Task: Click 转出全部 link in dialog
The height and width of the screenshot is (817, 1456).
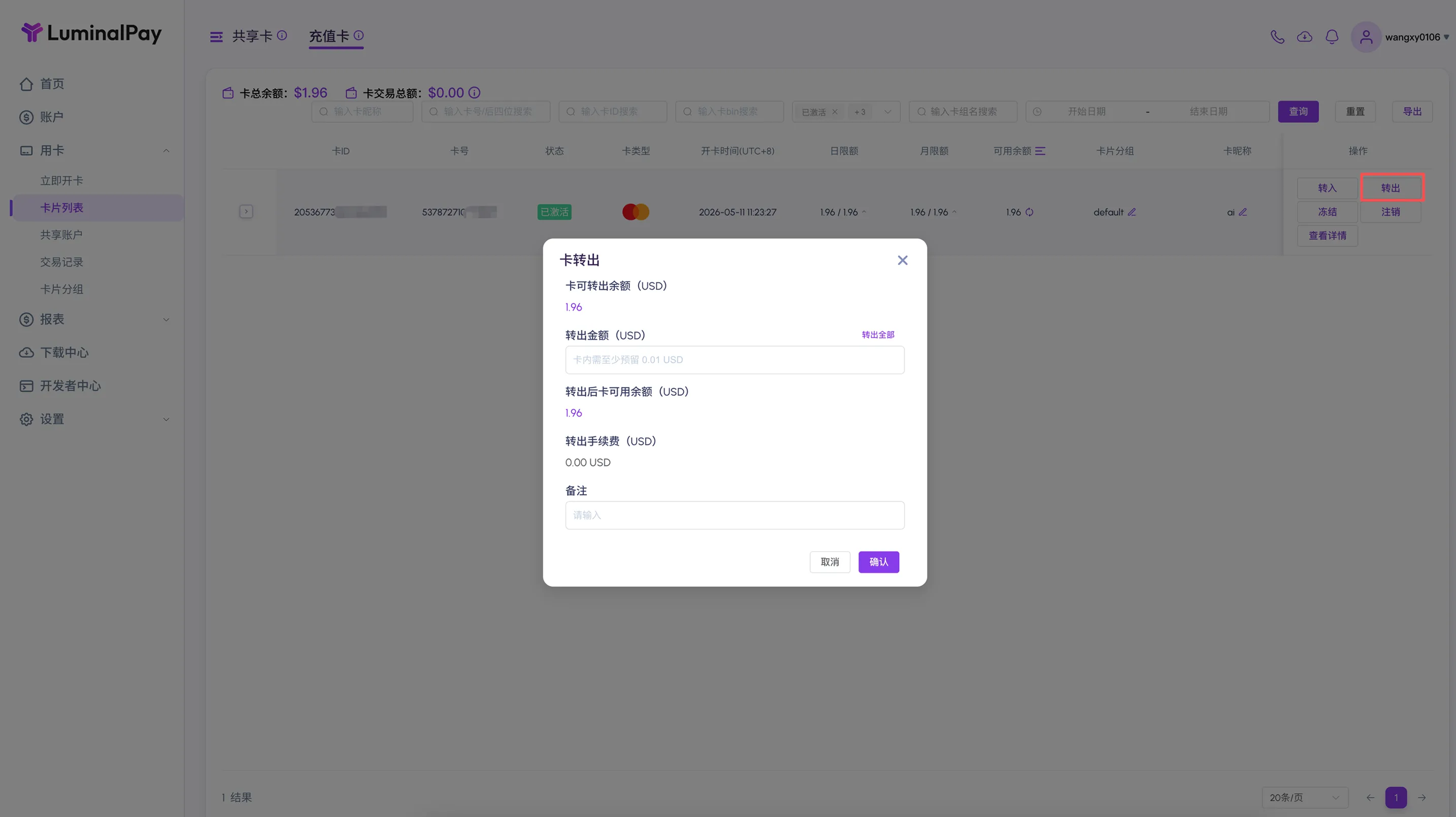Action: 877,335
